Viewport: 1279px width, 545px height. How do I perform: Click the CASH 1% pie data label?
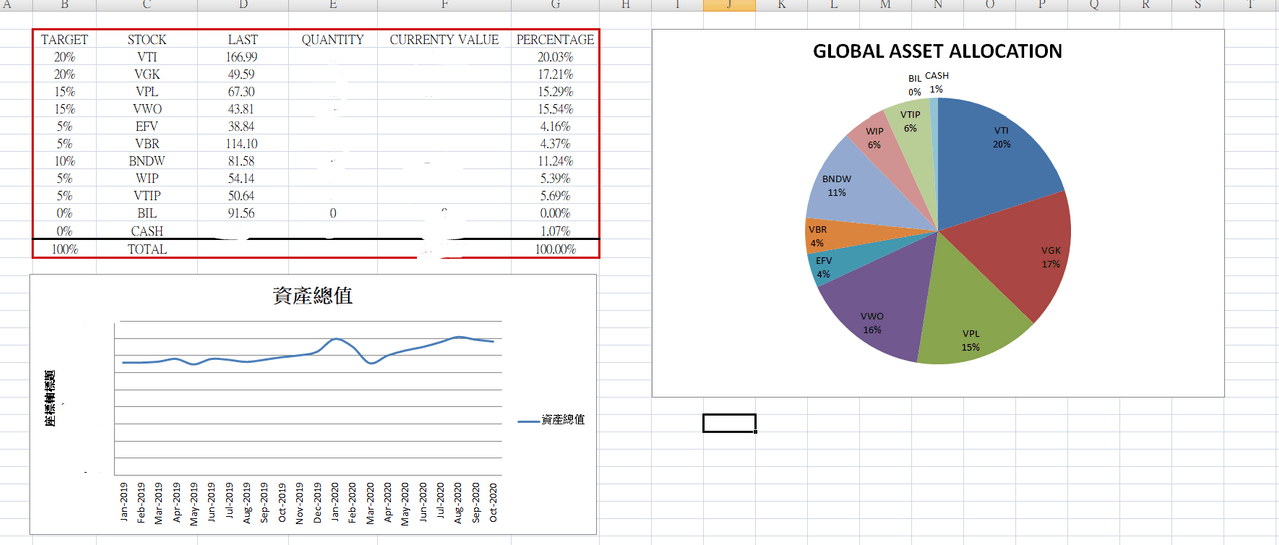(937, 82)
